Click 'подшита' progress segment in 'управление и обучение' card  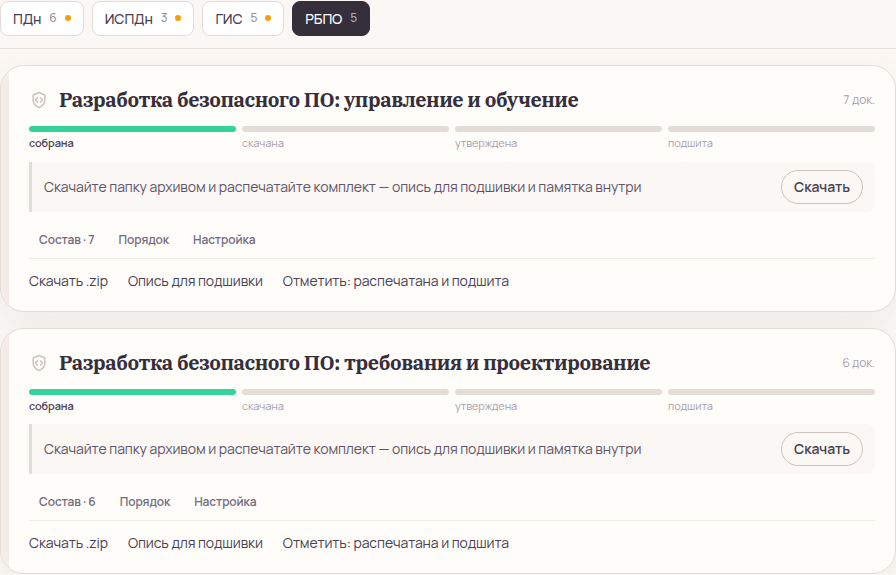point(771,129)
